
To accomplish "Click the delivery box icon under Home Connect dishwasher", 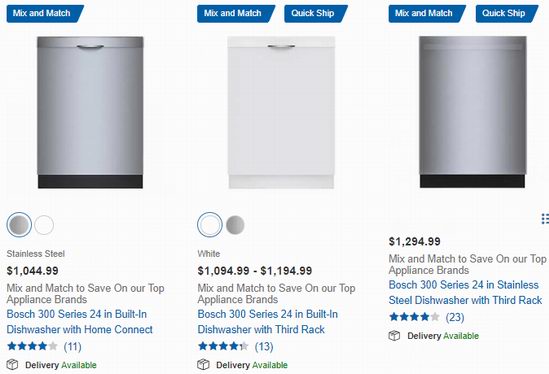I will pyautogui.click(x=12, y=365).
